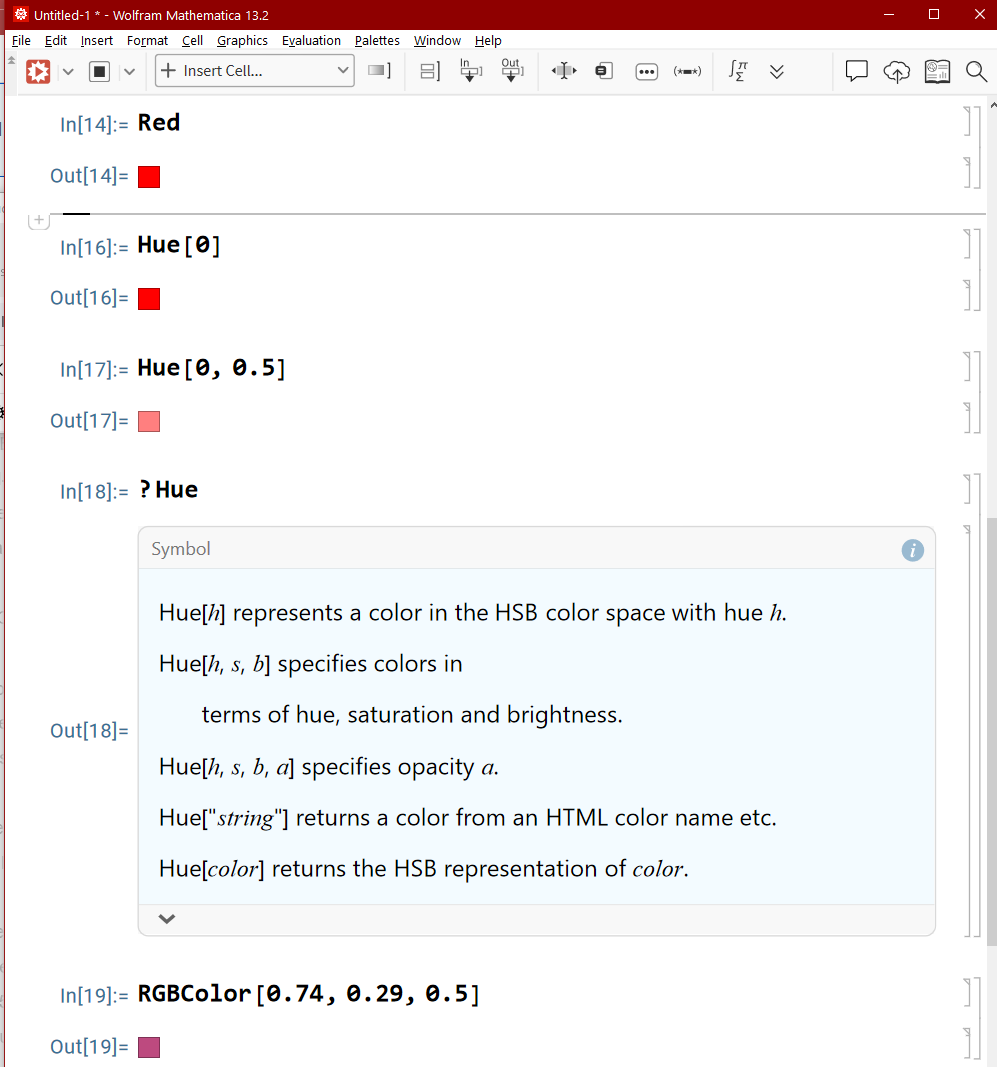Open the documentation center book icon
This screenshot has height=1067, width=997.
937,71
